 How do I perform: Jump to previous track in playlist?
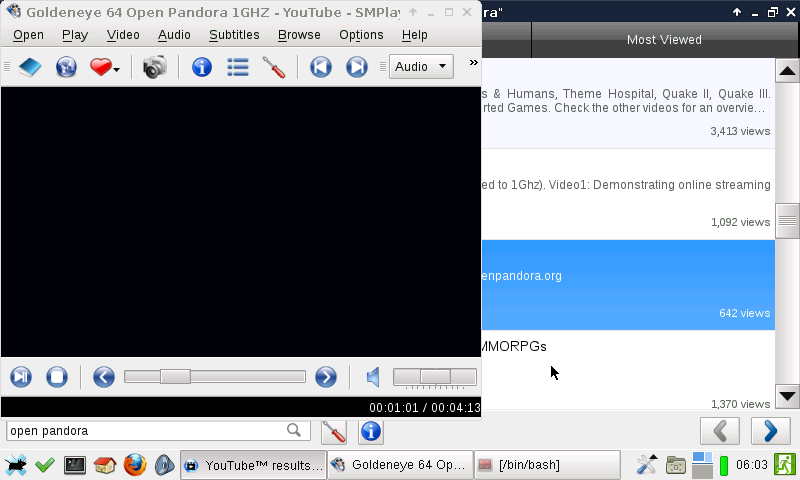coord(320,67)
